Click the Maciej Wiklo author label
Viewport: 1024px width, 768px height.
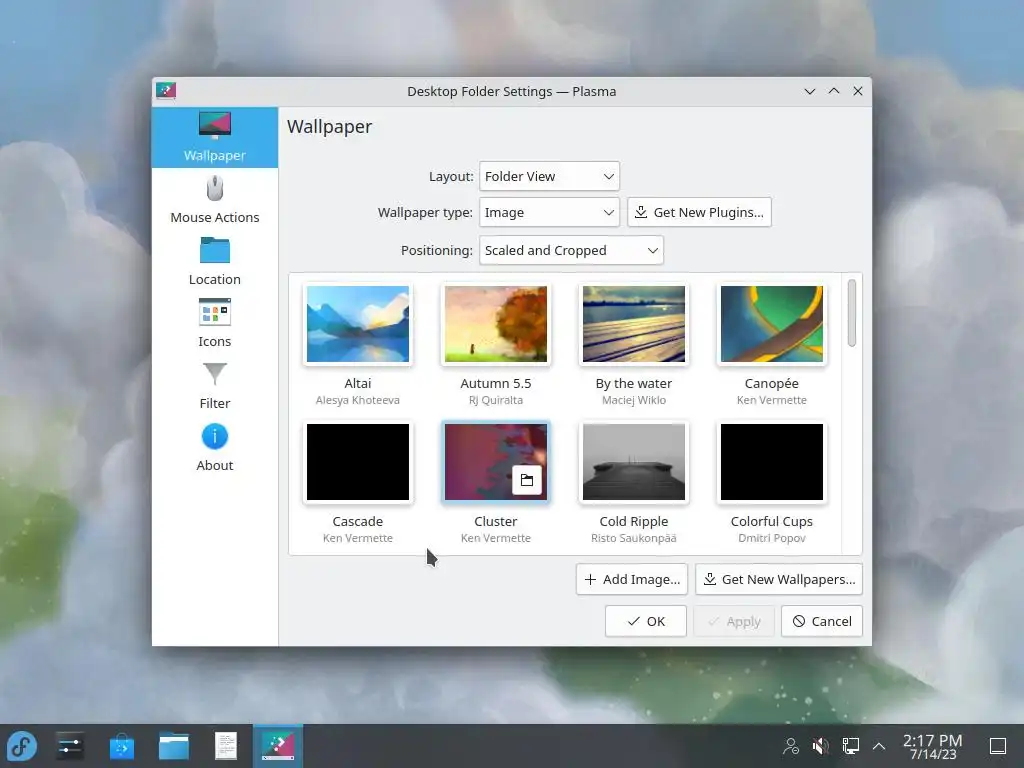click(x=633, y=400)
